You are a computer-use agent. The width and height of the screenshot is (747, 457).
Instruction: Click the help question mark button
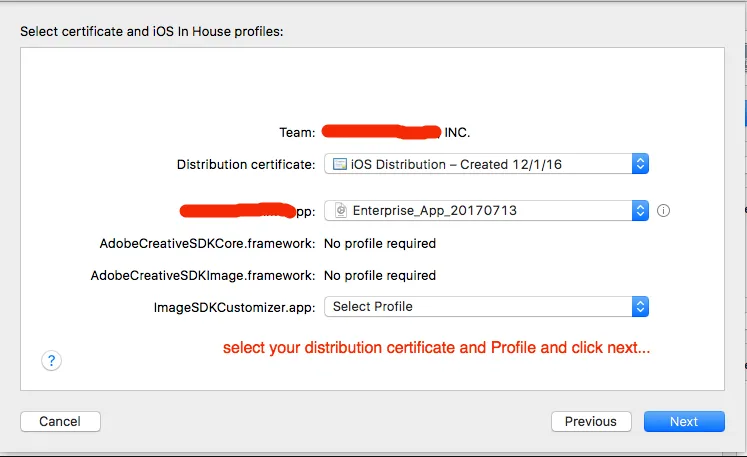pos(52,361)
